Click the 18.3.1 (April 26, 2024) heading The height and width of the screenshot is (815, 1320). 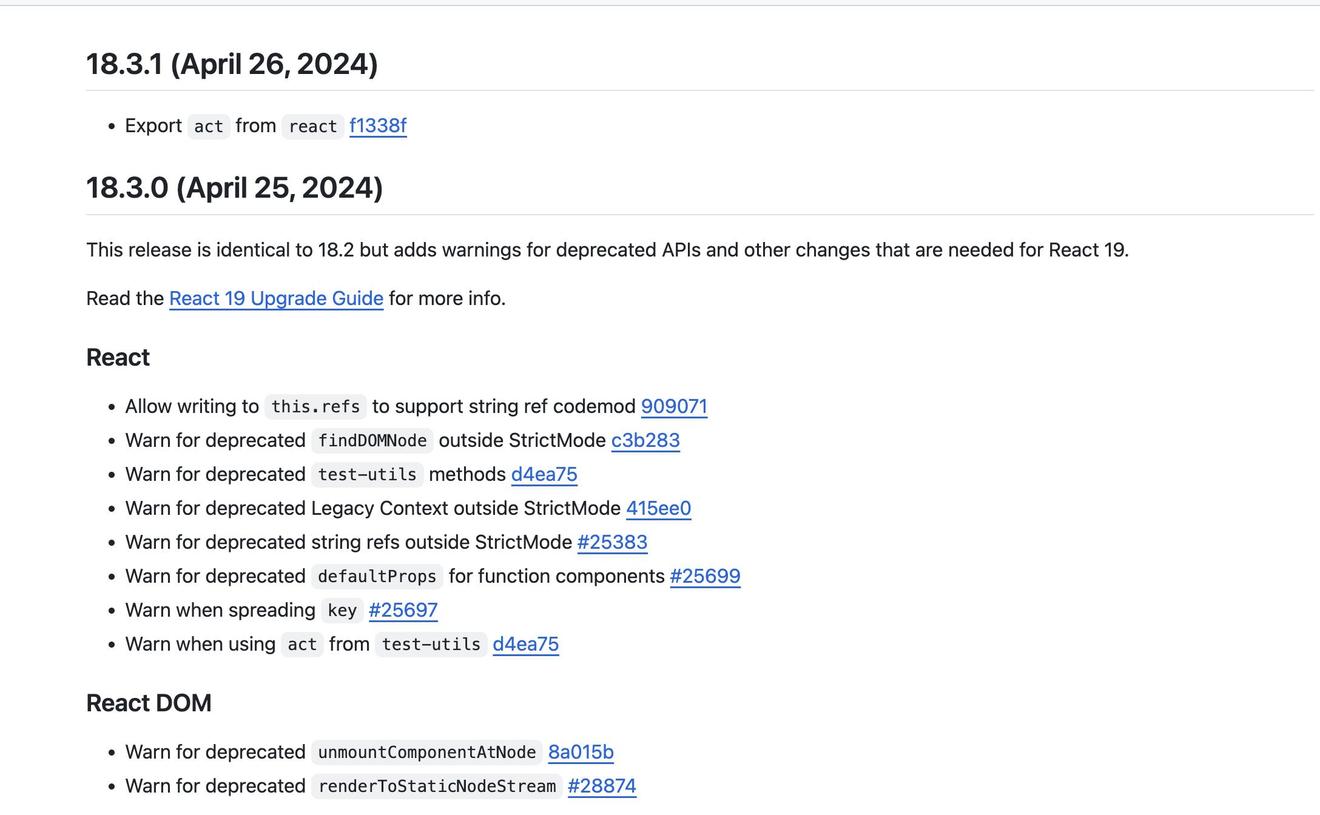click(x=232, y=64)
